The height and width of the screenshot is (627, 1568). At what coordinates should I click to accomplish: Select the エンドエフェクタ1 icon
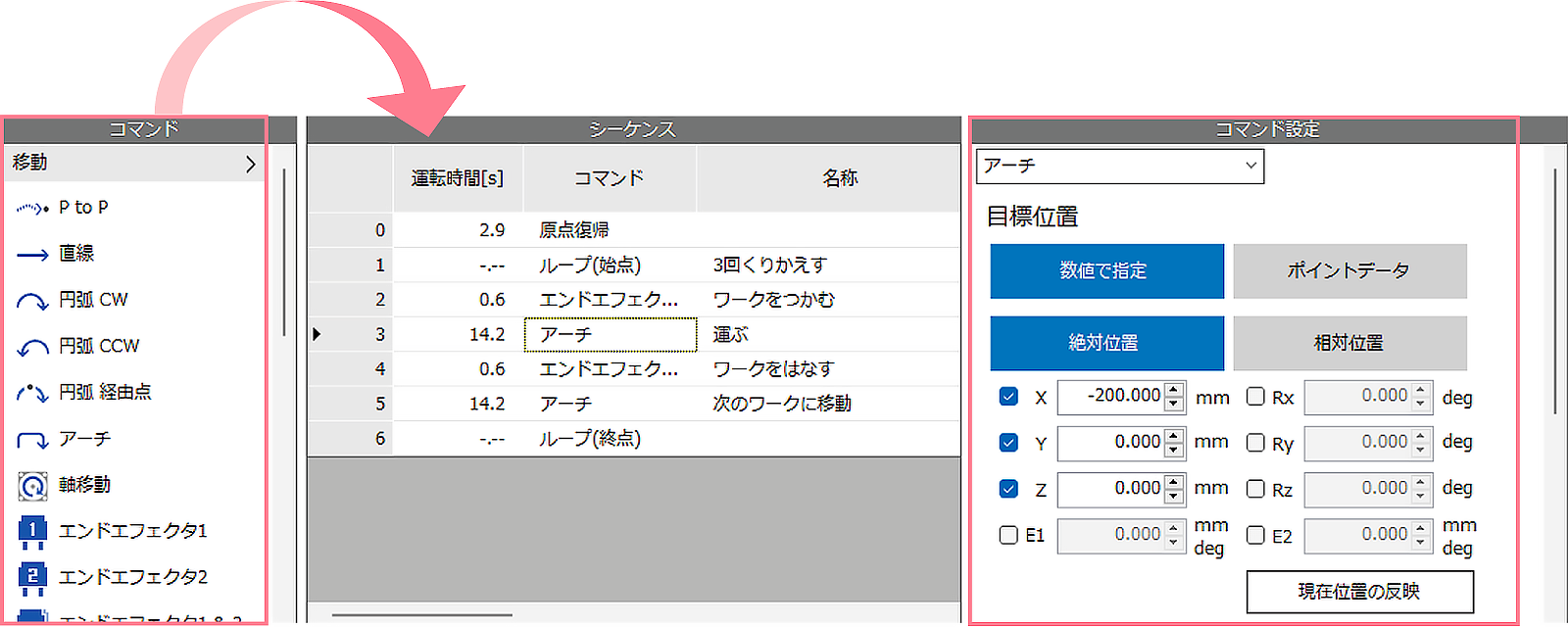pos(32,532)
